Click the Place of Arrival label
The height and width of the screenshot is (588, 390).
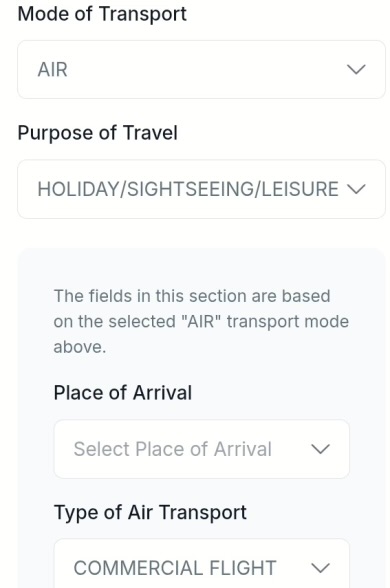123,393
